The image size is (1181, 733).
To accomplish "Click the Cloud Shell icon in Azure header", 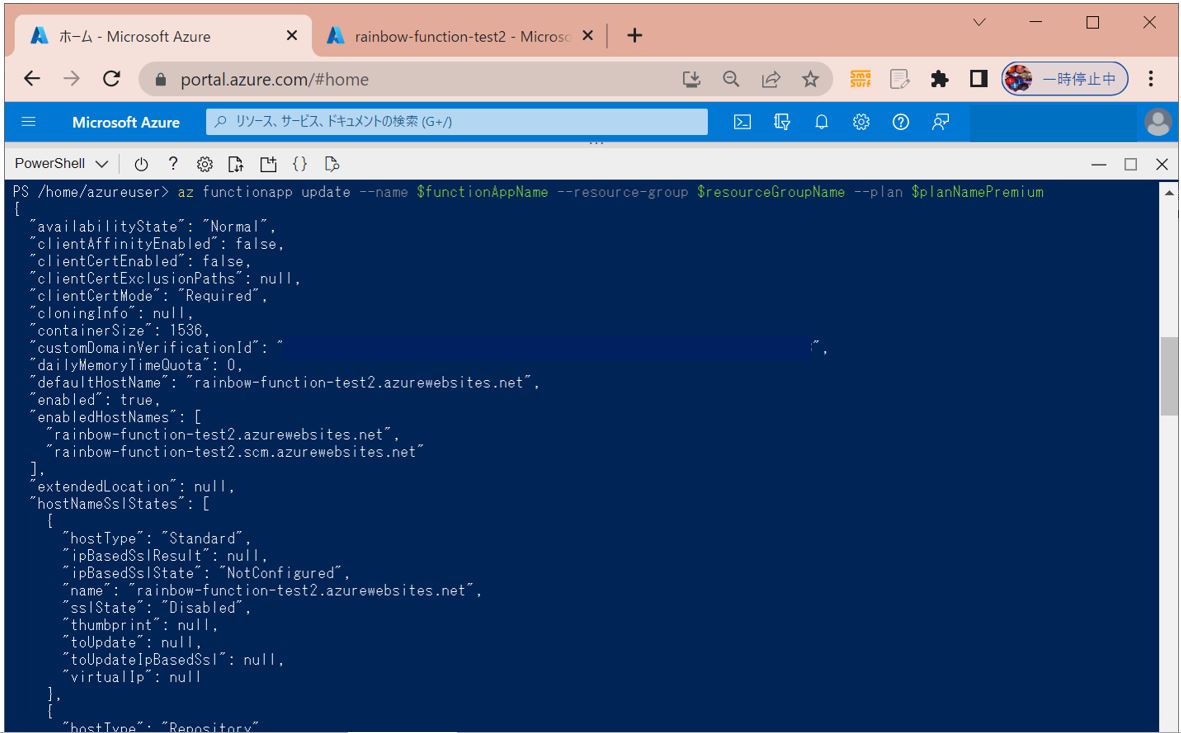I will pyautogui.click(x=742, y=122).
